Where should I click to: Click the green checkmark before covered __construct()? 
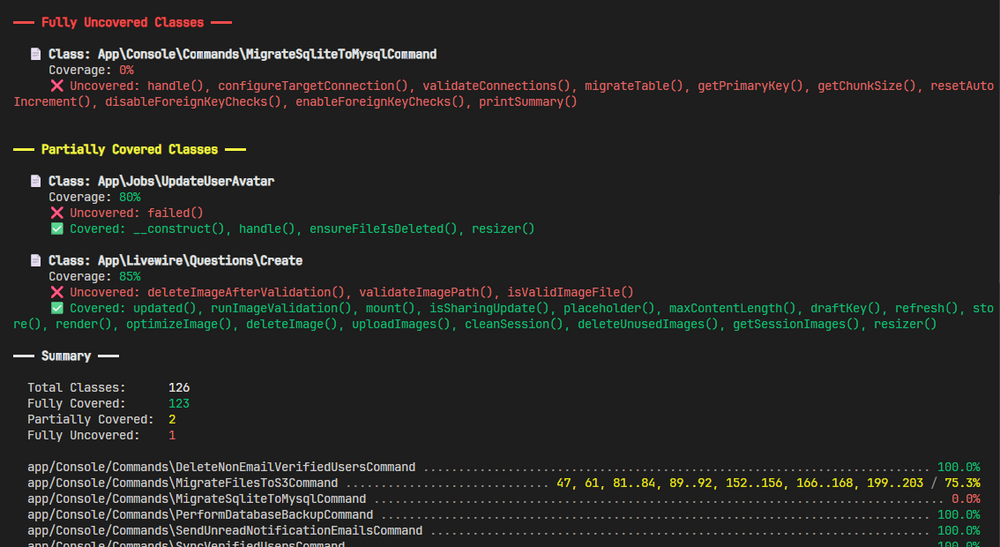pos(56,229)
